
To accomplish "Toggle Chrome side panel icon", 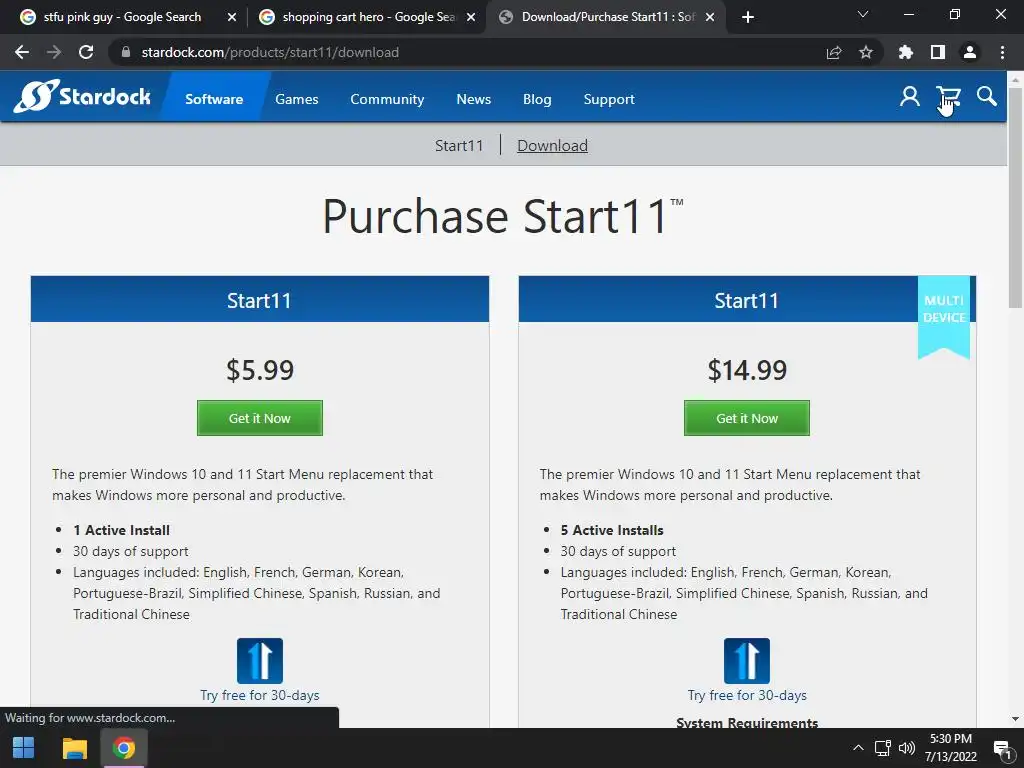I will [x=938, y=52].
